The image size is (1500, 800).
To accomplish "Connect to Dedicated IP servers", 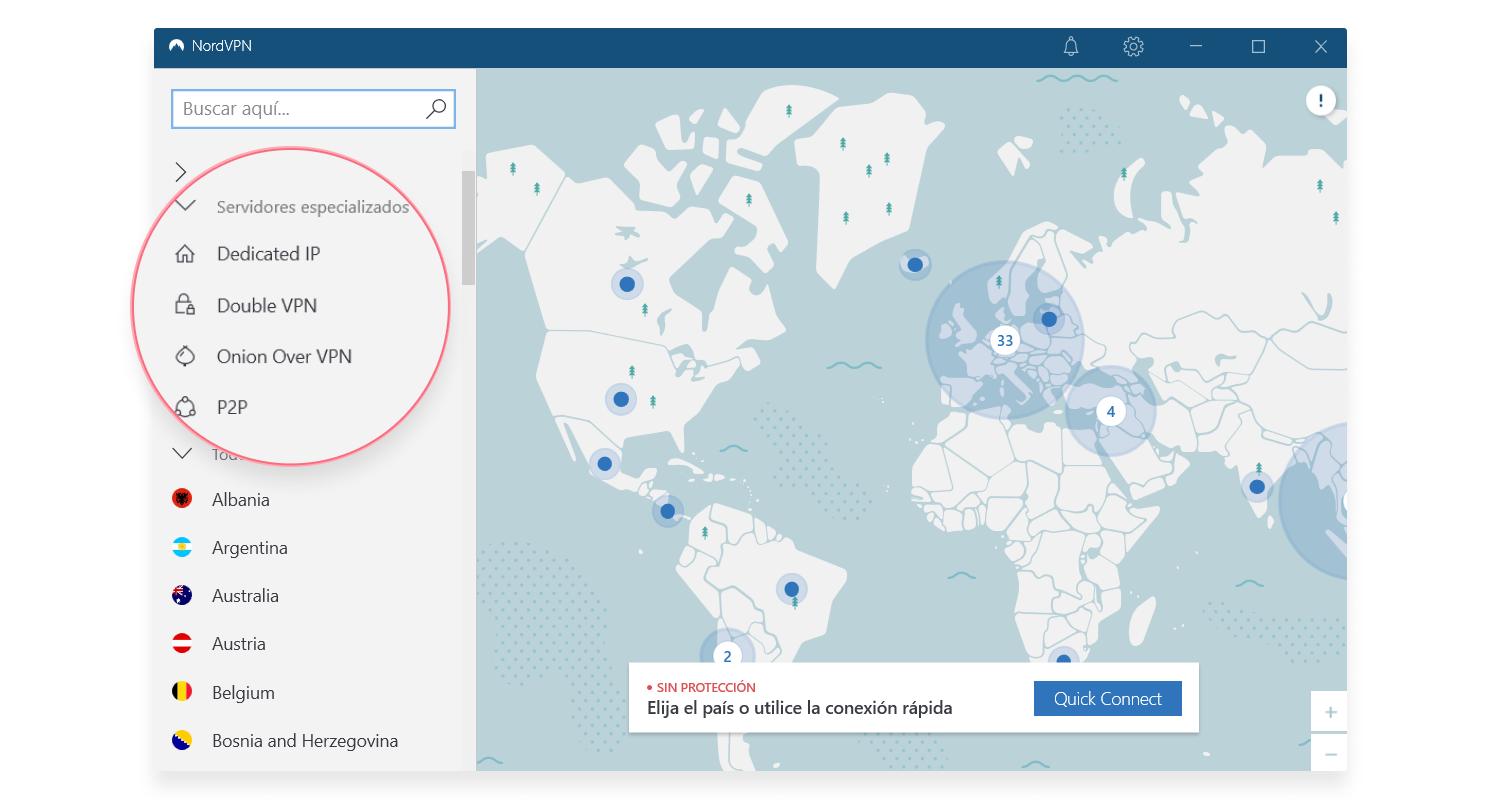I will [268, 254].
